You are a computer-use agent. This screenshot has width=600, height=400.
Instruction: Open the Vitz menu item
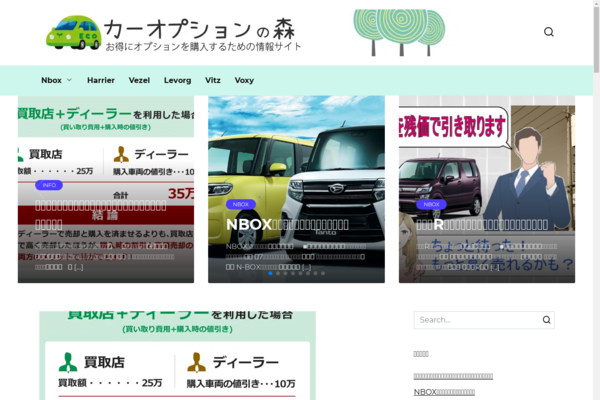pyautogui.click(x=213, y=80)
